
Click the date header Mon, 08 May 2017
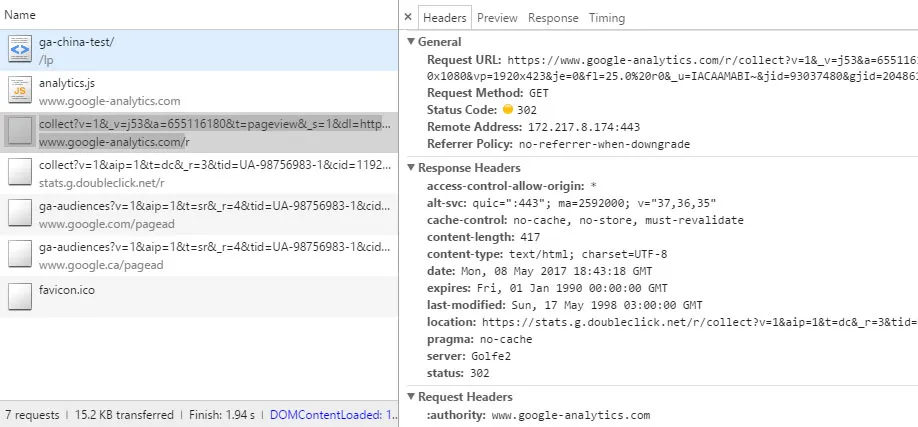coord(555,271)
